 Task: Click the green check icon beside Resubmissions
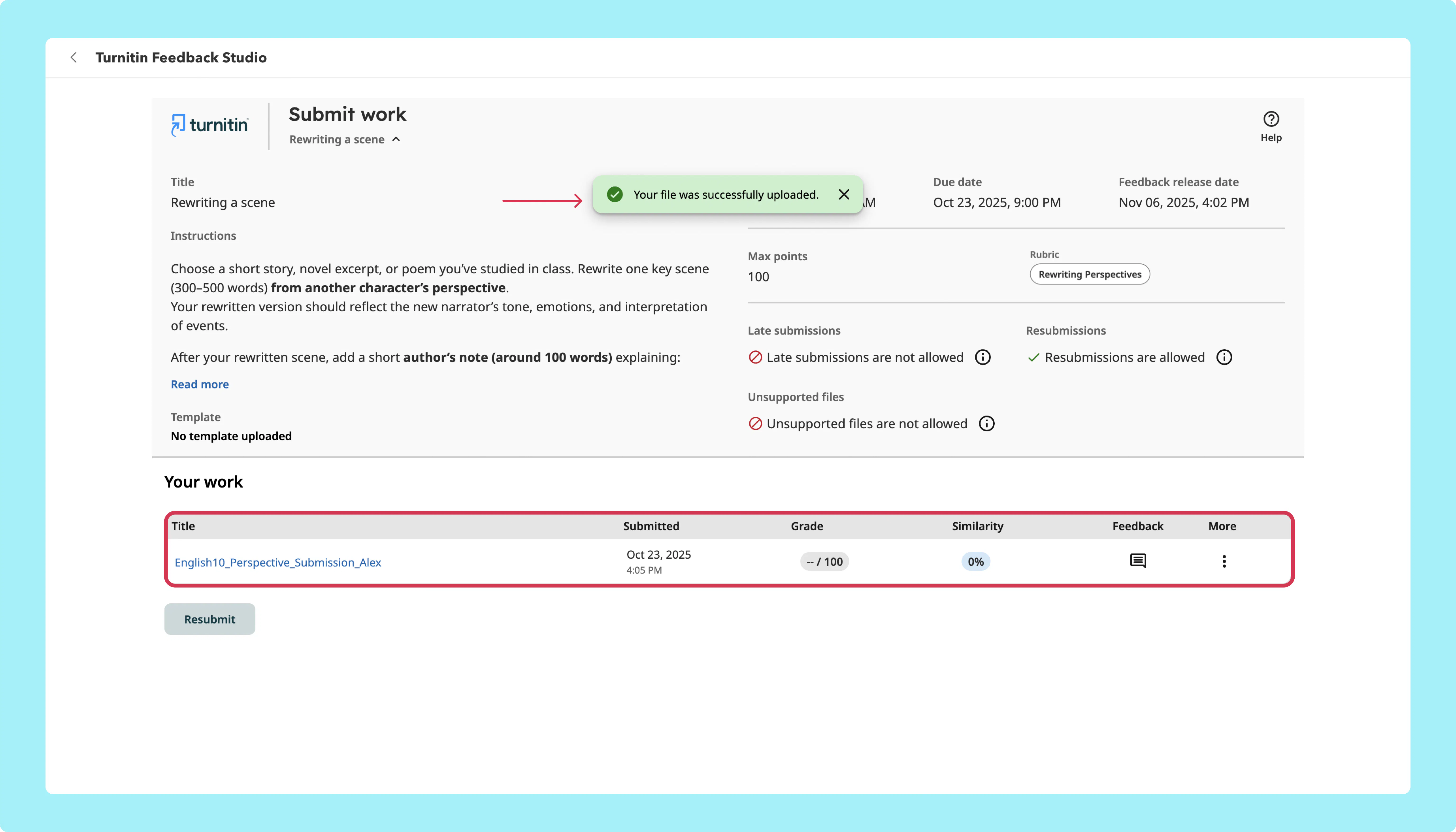(x=1033, y=357)
